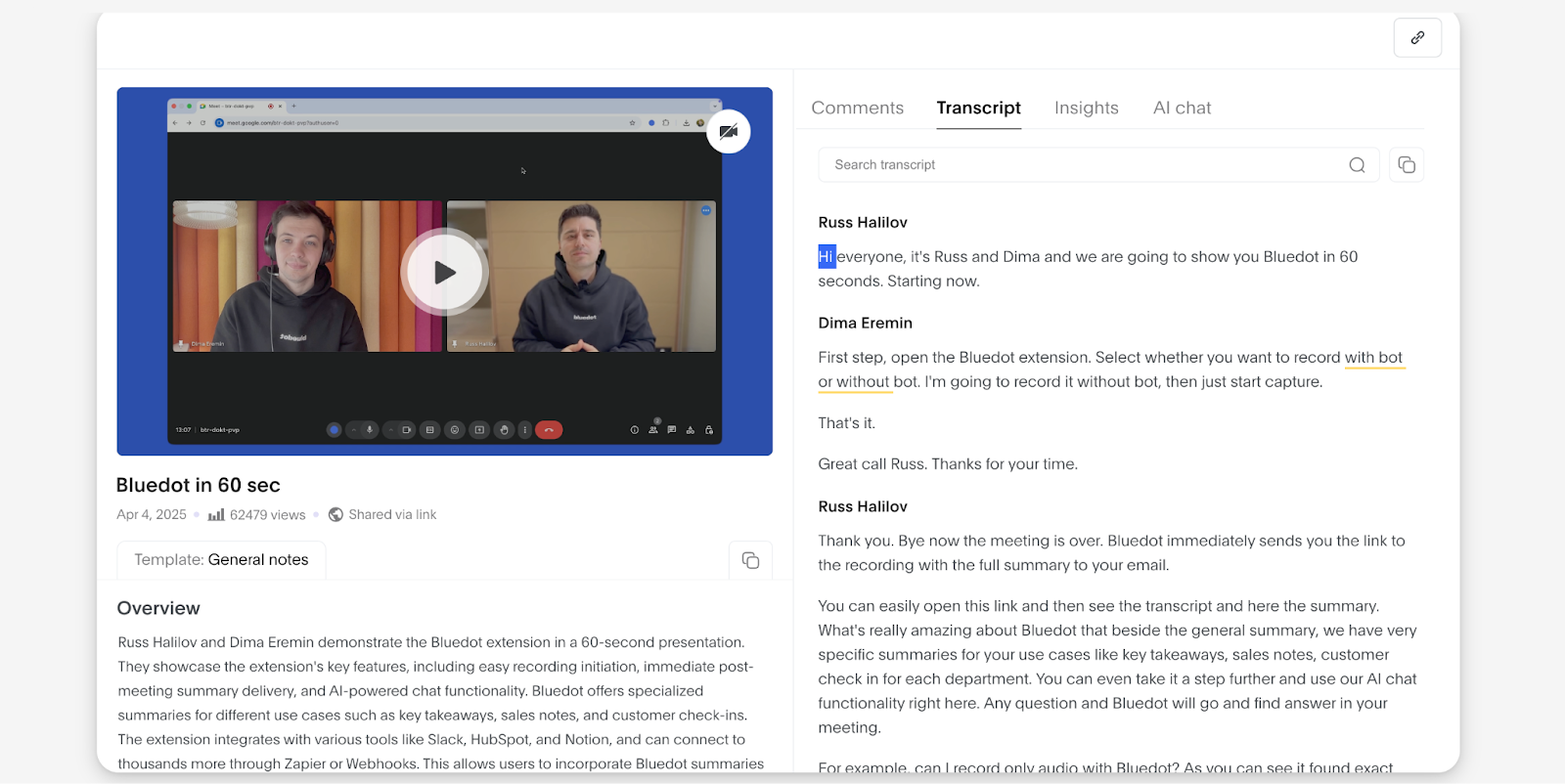Click the three-dot more options in Meet toolbar
Viewport: 1565px width, 784px height.
pyautogui.click(x=525, y=430)
